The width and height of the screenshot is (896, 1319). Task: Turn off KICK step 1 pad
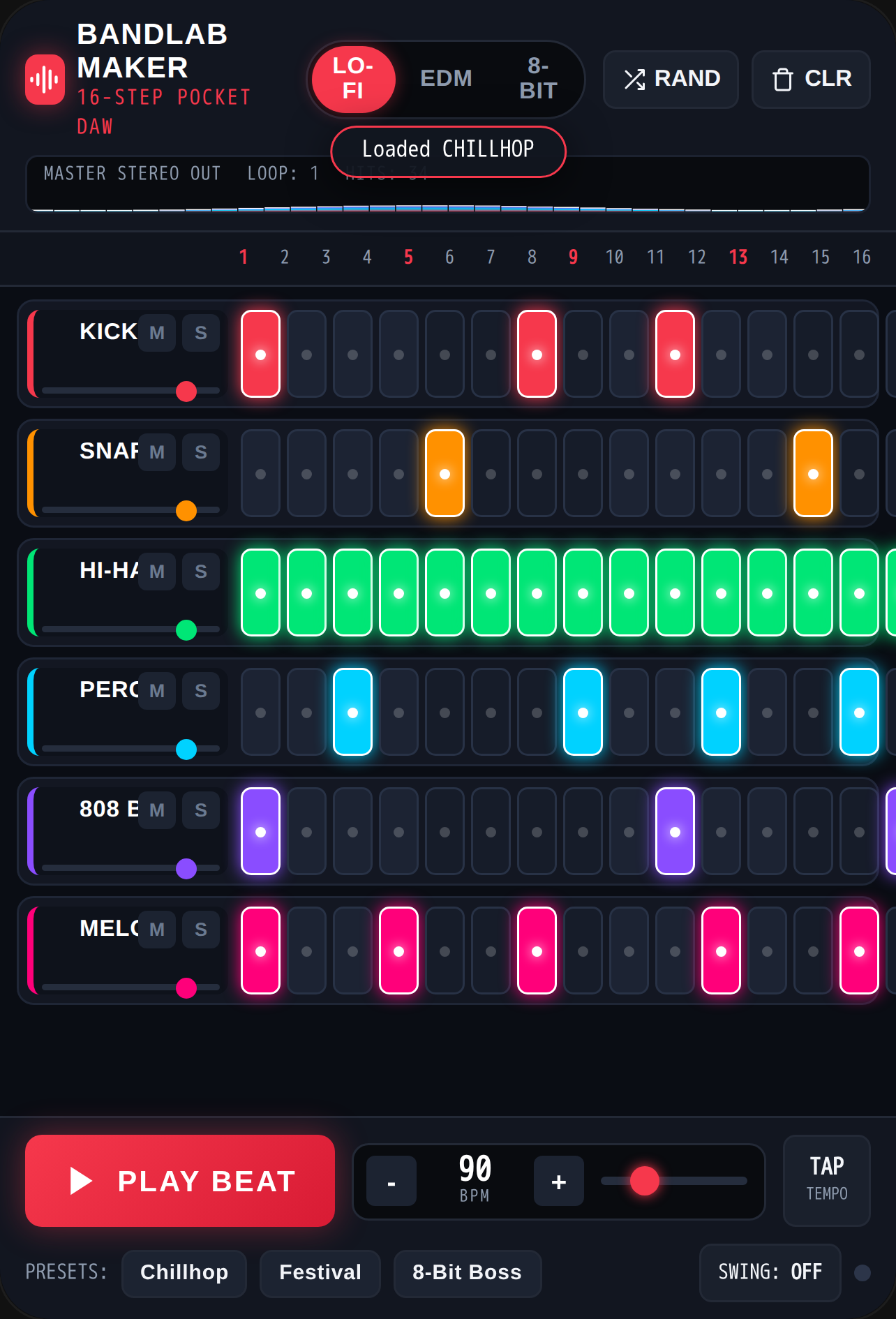pyautogui.click(x=260, y=354)
